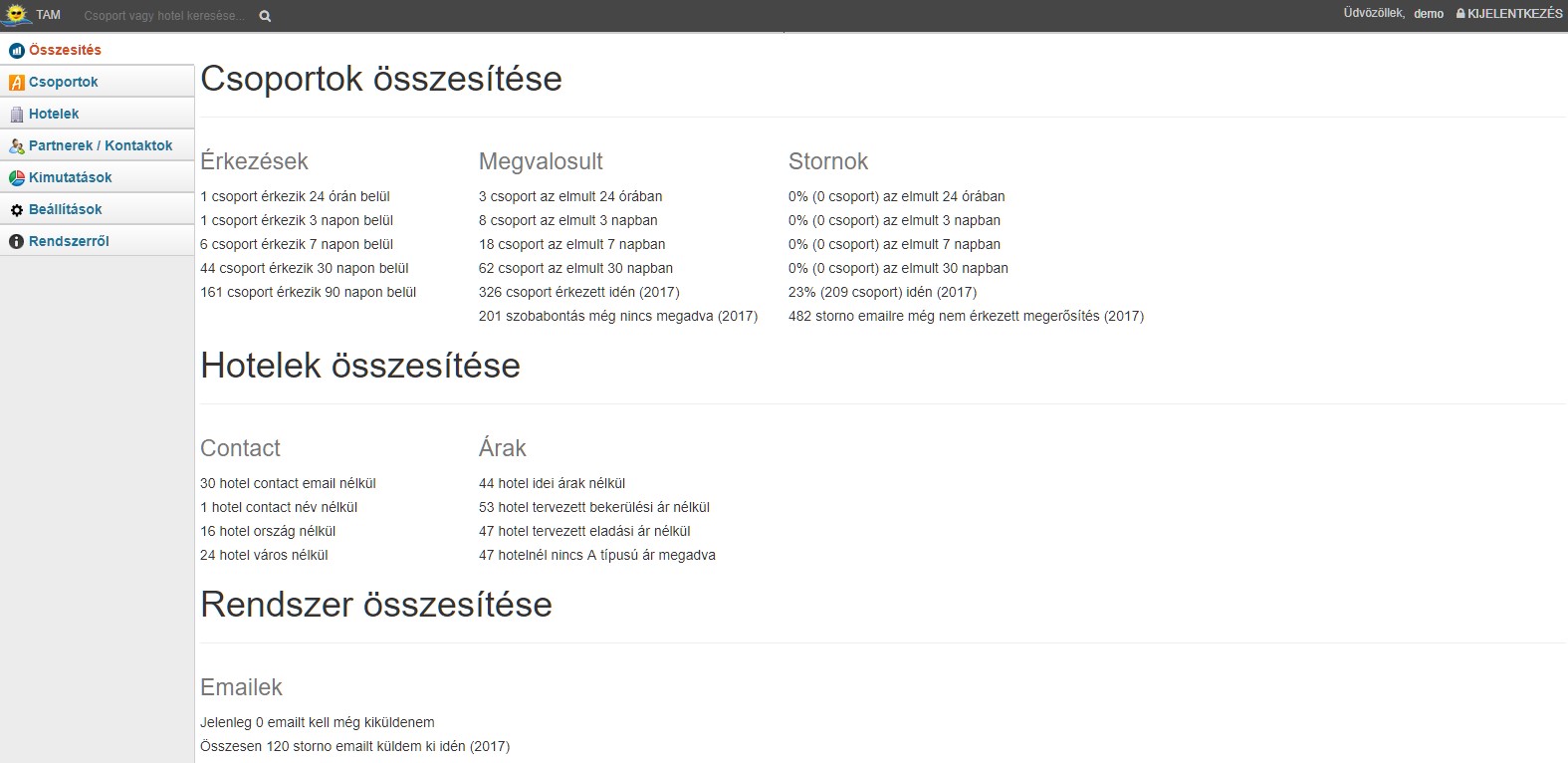The height and width of the screenshot is (763, 1568).
Task: Open the Csoportok menu item
Action: [x=63, y=83]
